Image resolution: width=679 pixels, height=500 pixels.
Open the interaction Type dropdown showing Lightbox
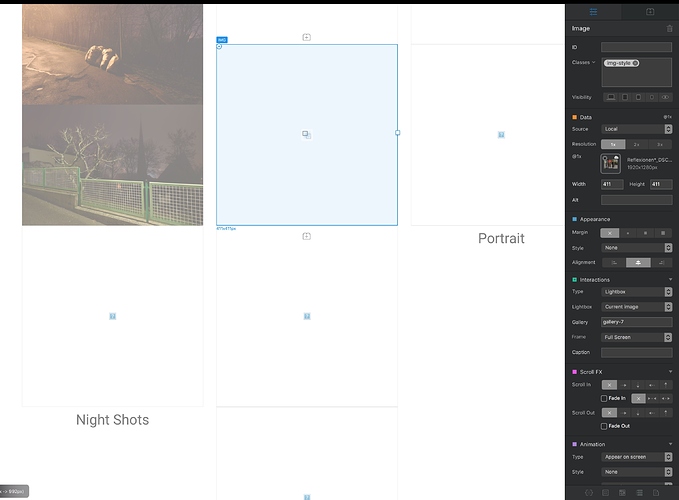click(x=636, y=292)
